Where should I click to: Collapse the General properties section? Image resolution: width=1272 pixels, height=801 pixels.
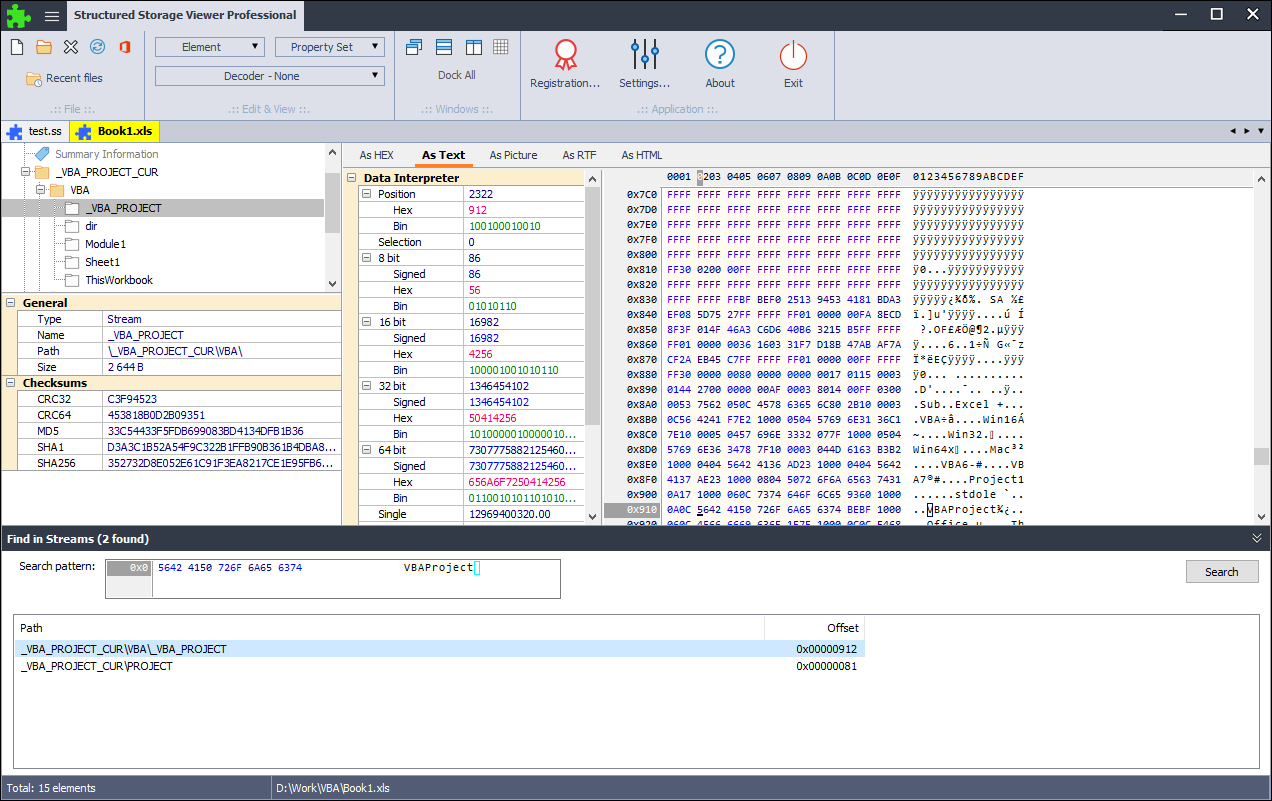click(x=11, y=303)
